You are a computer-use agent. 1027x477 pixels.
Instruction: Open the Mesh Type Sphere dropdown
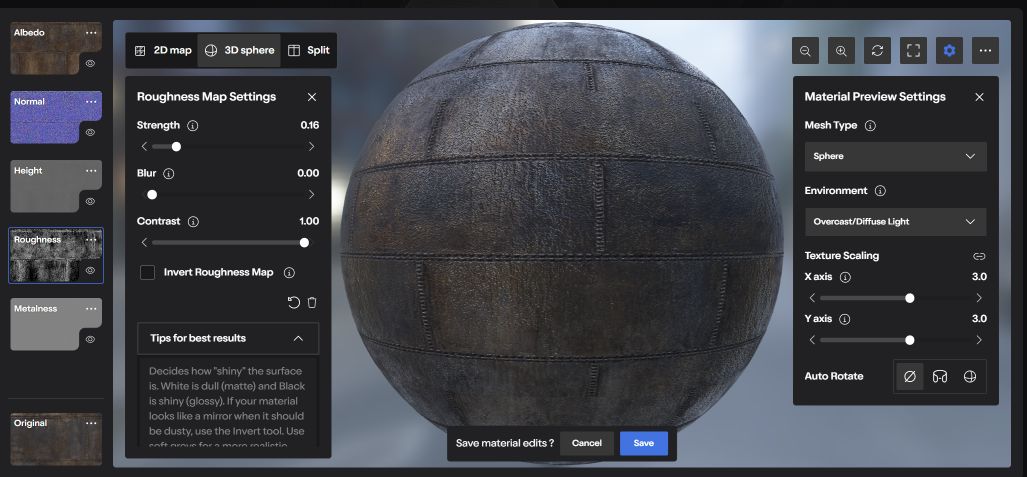(895, 157)
